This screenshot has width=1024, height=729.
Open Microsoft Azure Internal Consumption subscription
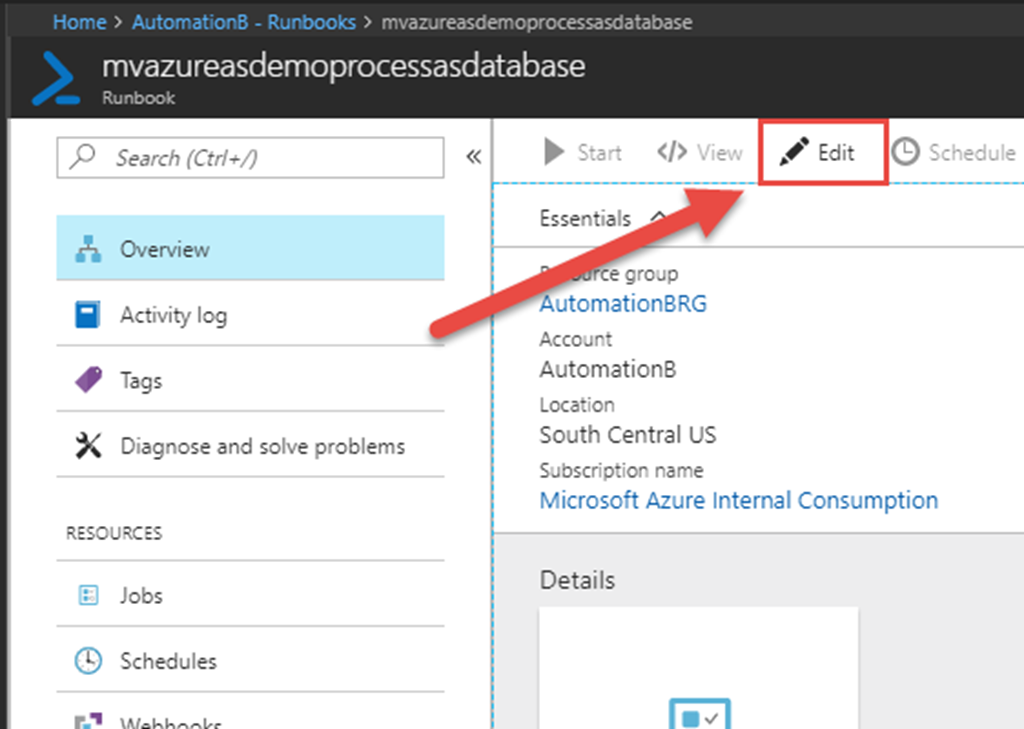click(x=738, y=500)
